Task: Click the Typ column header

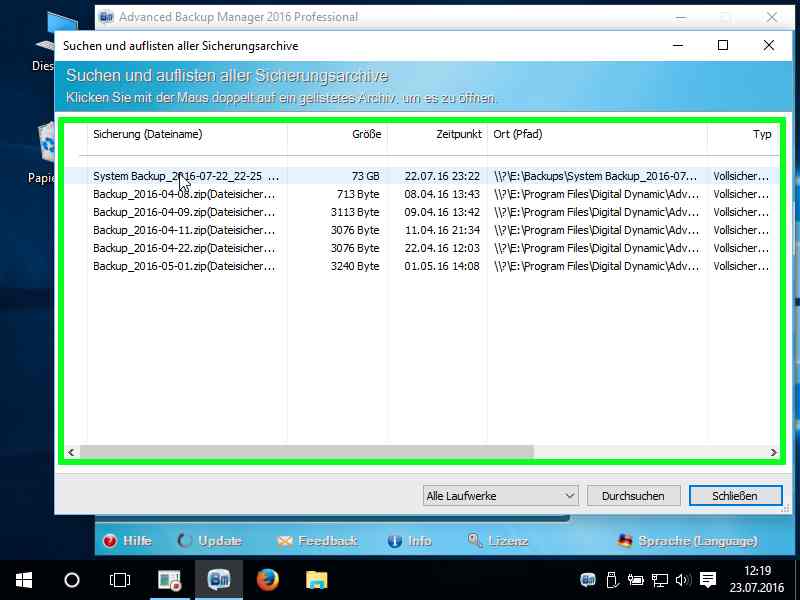Action: pos(743,134)
